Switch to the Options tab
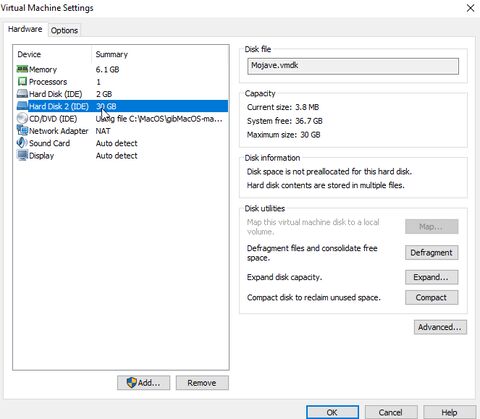The width and height of the screenshot is (480, 419). click(64, 30)
